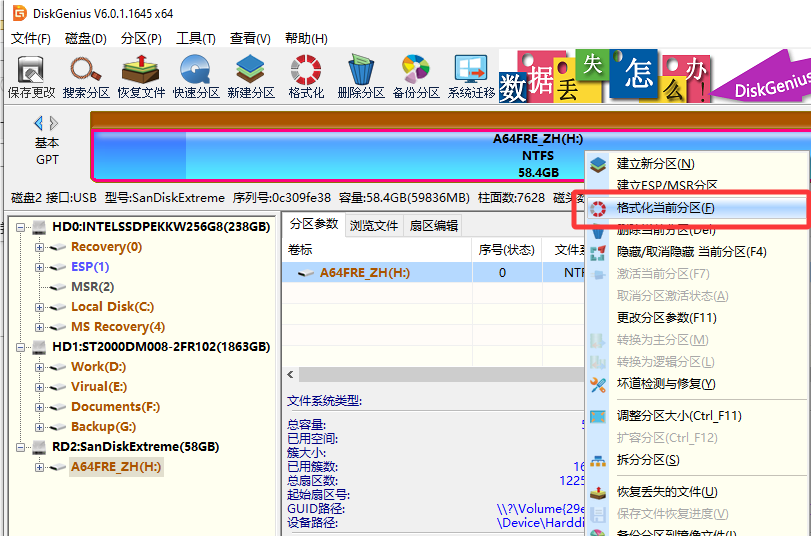Select HD1:ST2000DM008-2FR102(1863GB) disk entry
Screen dimensions: 811x536
pyautogui.click(x=161, y=347)
